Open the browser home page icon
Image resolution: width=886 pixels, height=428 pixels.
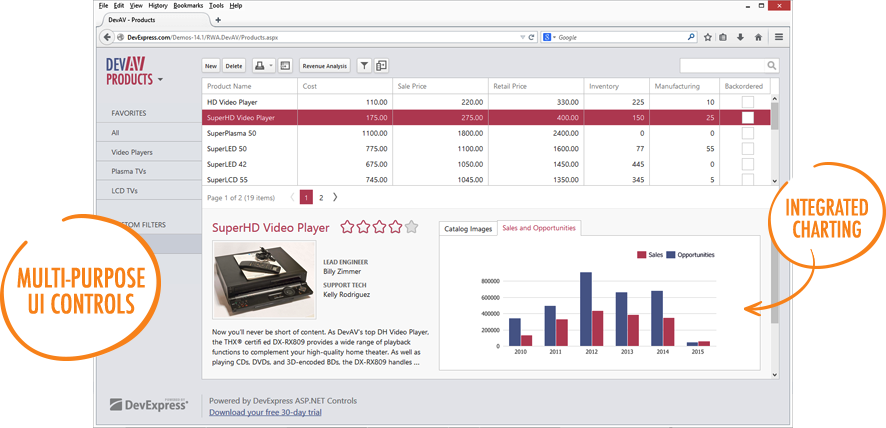pyautogui.click(x=758, y=37)
